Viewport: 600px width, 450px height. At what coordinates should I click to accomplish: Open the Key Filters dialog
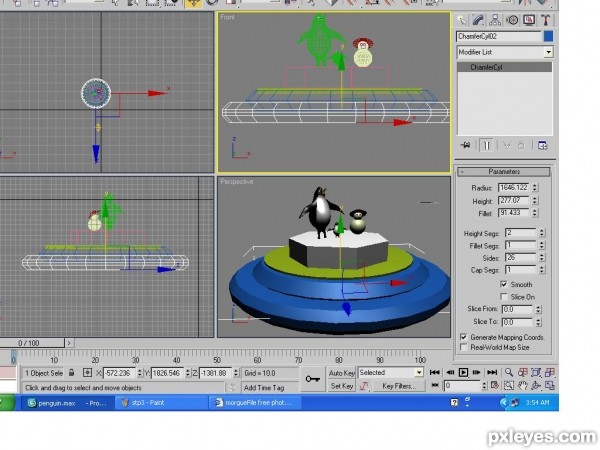[399, 386]
